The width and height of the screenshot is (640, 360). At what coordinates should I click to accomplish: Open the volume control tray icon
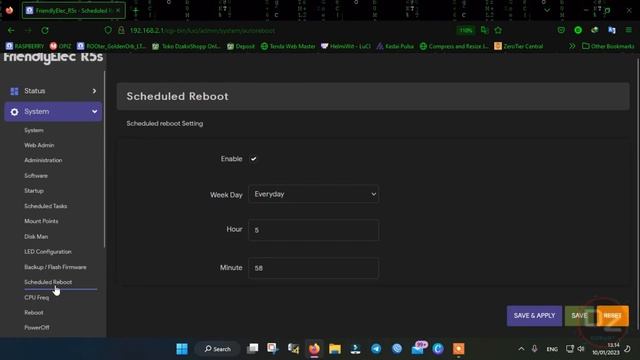point(581,349)
